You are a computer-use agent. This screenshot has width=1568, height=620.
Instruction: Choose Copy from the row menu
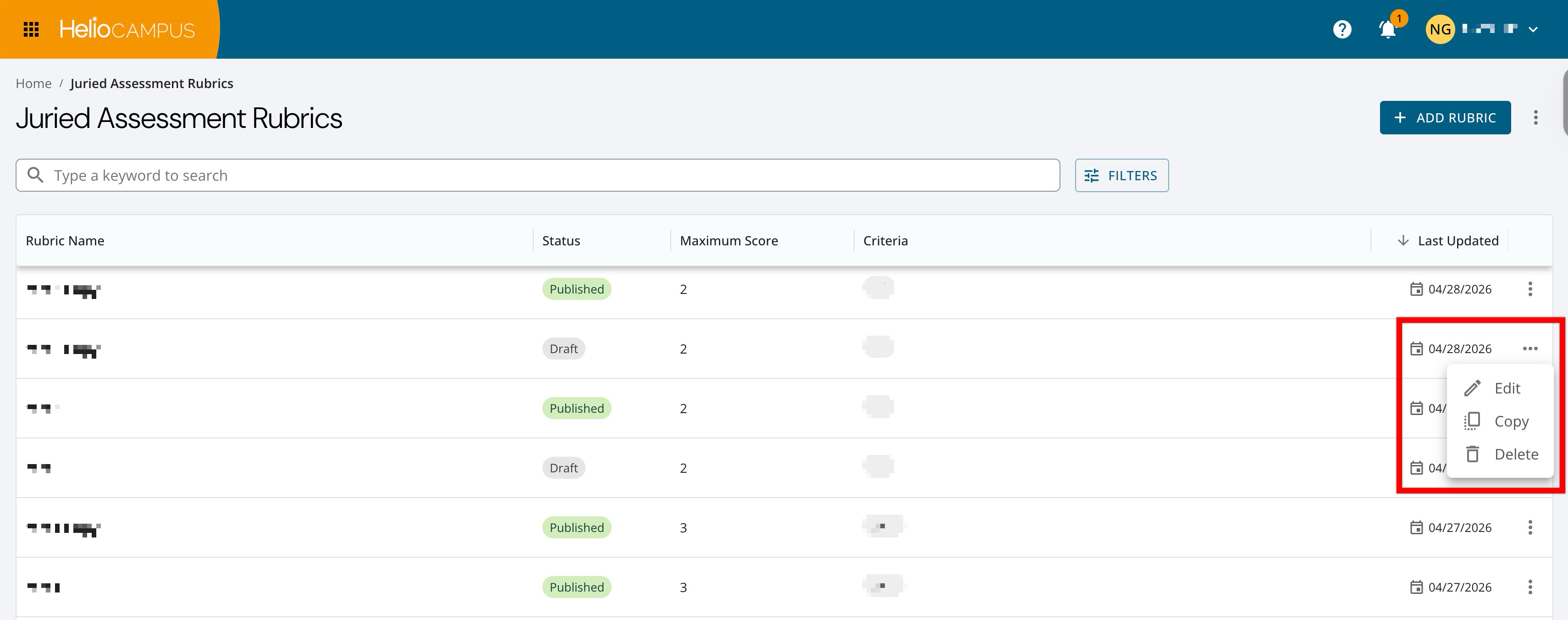point(1500,421)
